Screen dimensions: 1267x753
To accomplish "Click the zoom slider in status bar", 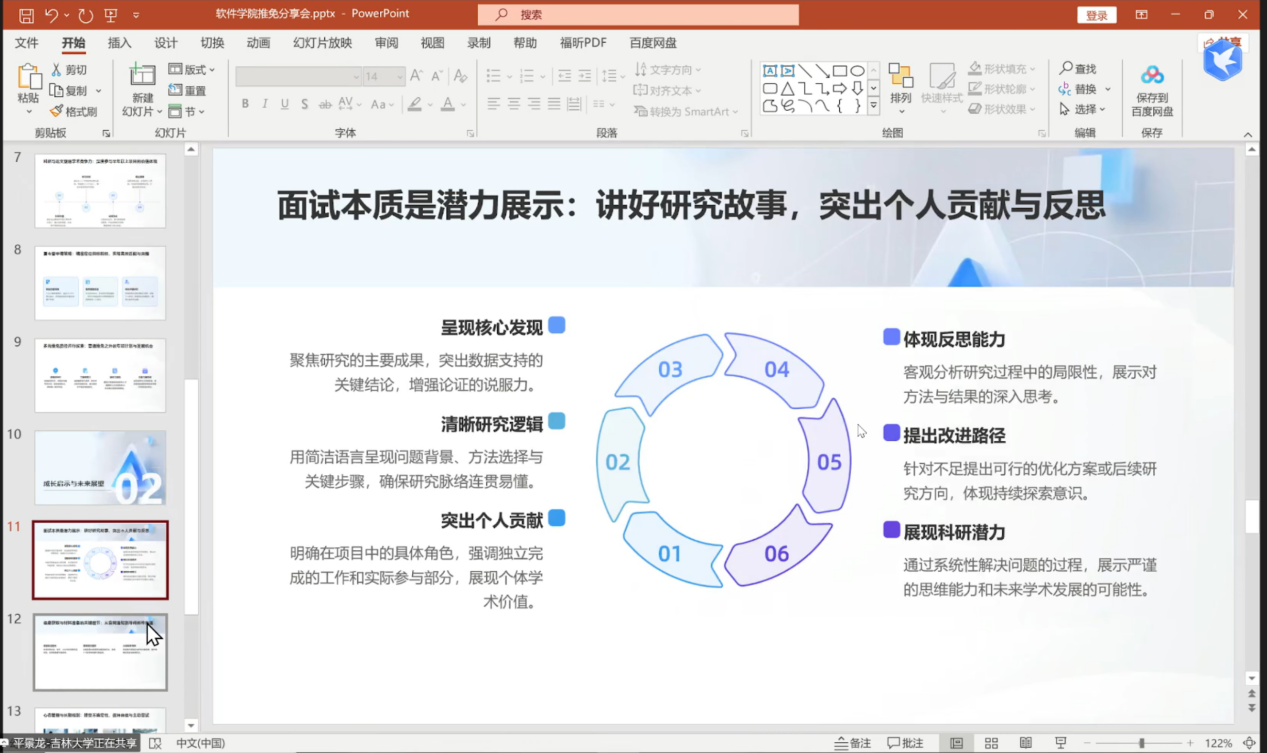I will point(1142,743).
